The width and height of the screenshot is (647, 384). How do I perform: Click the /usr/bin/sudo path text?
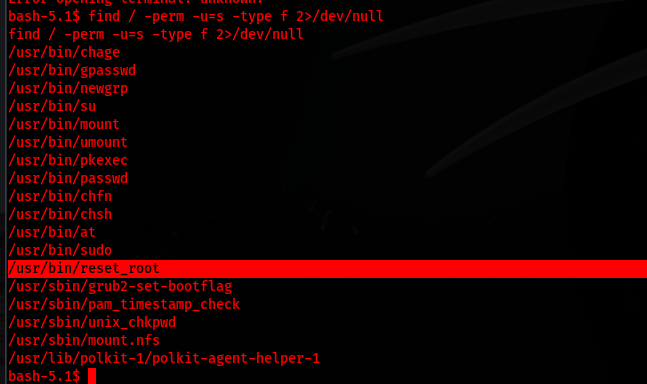[x=60, y=250]
